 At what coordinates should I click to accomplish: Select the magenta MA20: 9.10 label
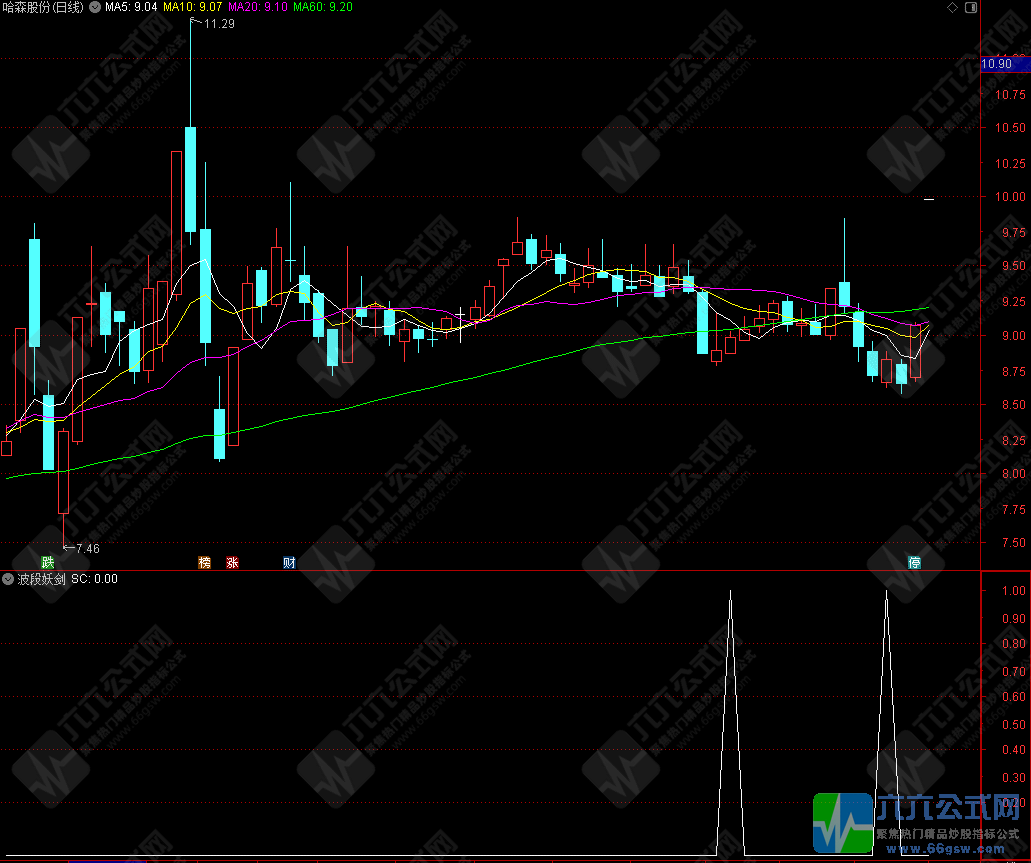pos(258,7)
